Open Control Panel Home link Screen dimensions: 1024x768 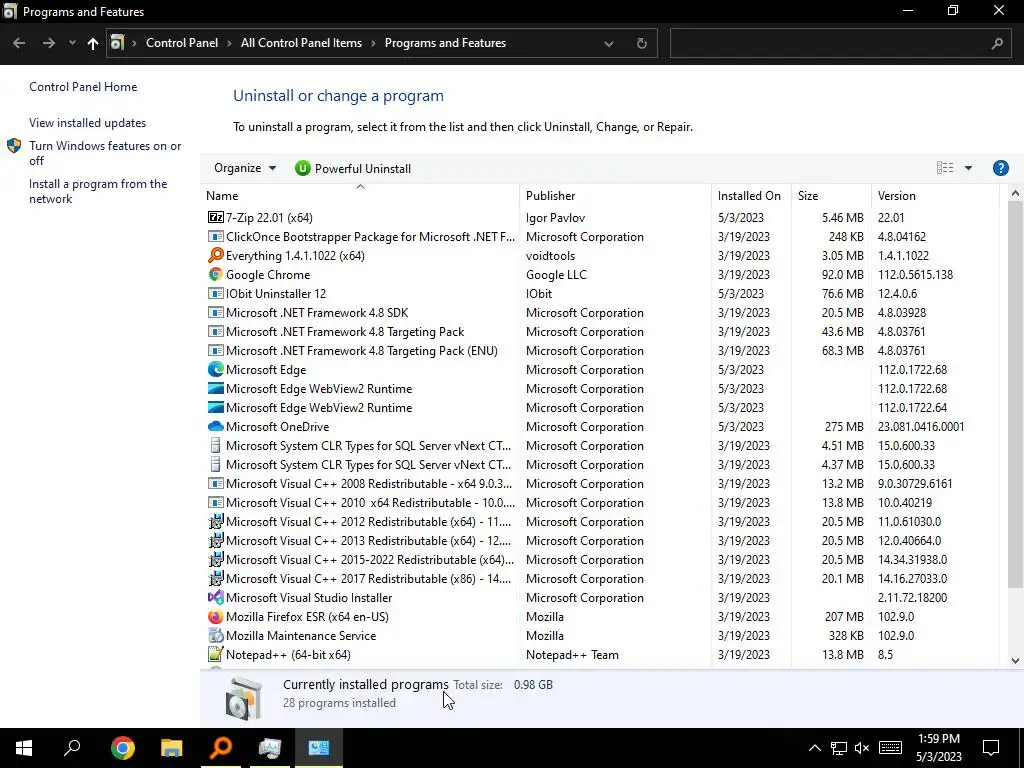tap(83, 87)
